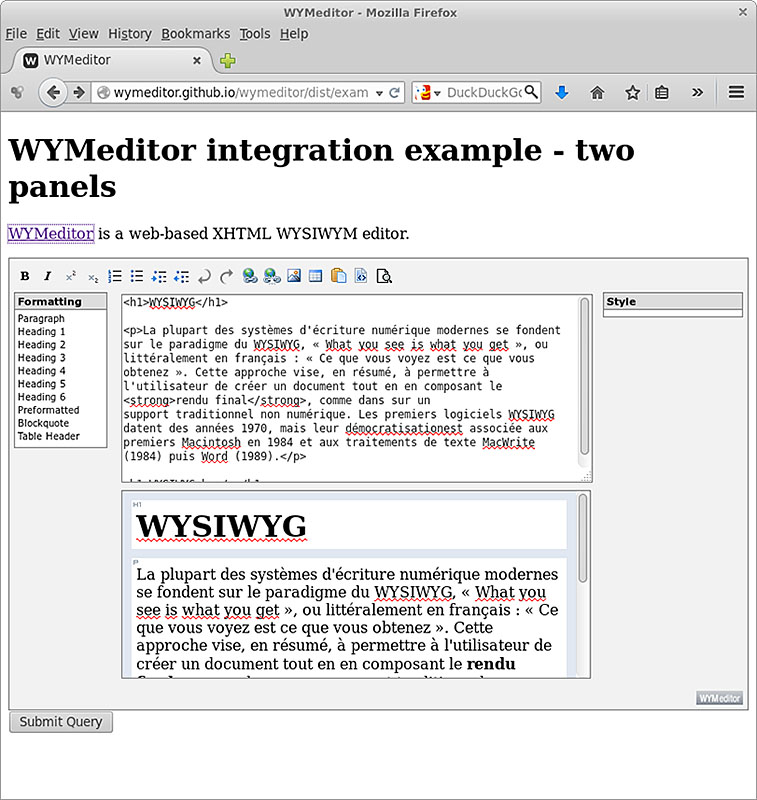This screenshot has height=800, width=757.
Task: Open a new tab with the plus icon
Action: pos(228,61)
